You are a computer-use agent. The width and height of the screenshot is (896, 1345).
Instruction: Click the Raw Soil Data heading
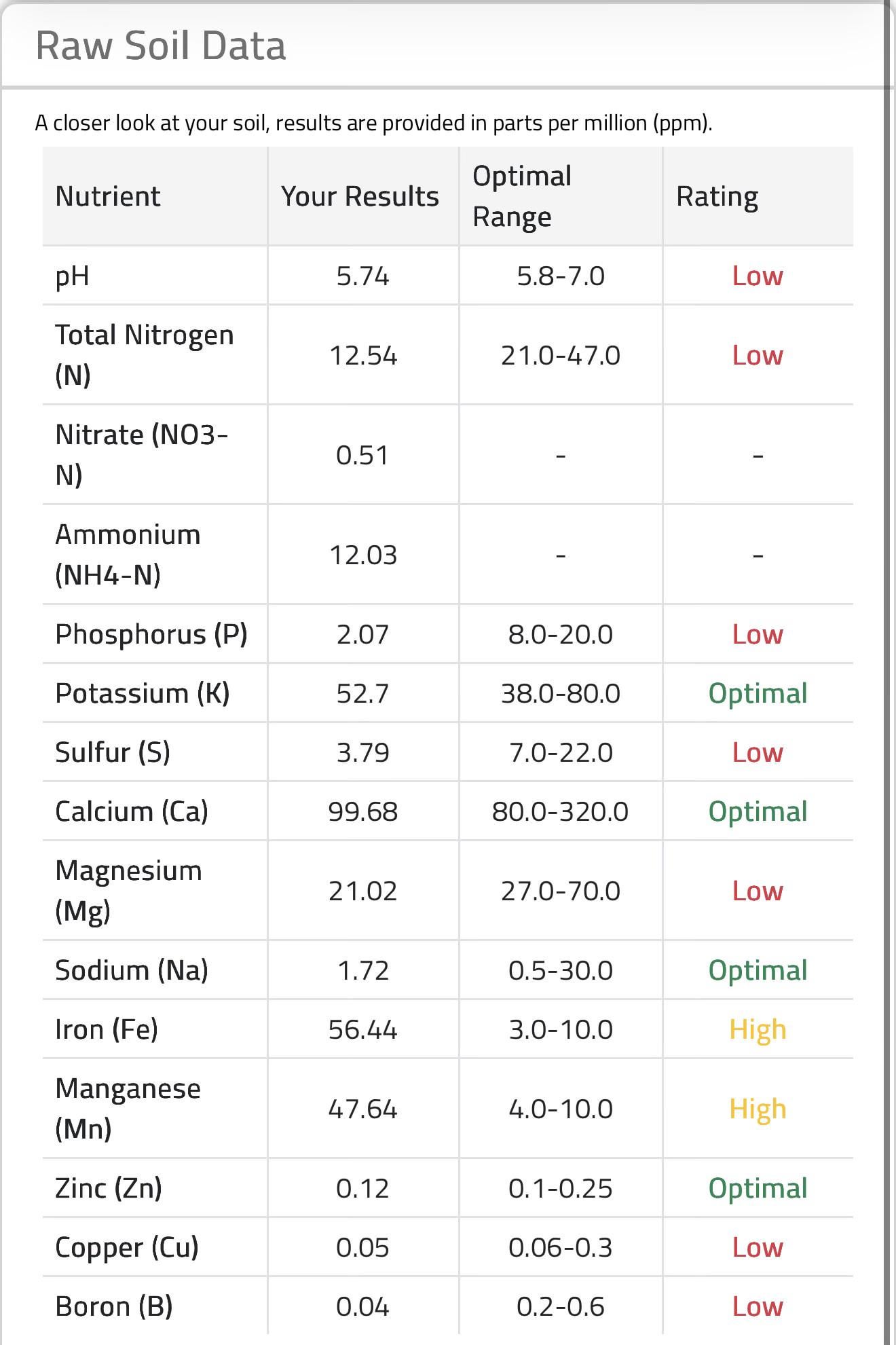point(160,46)
